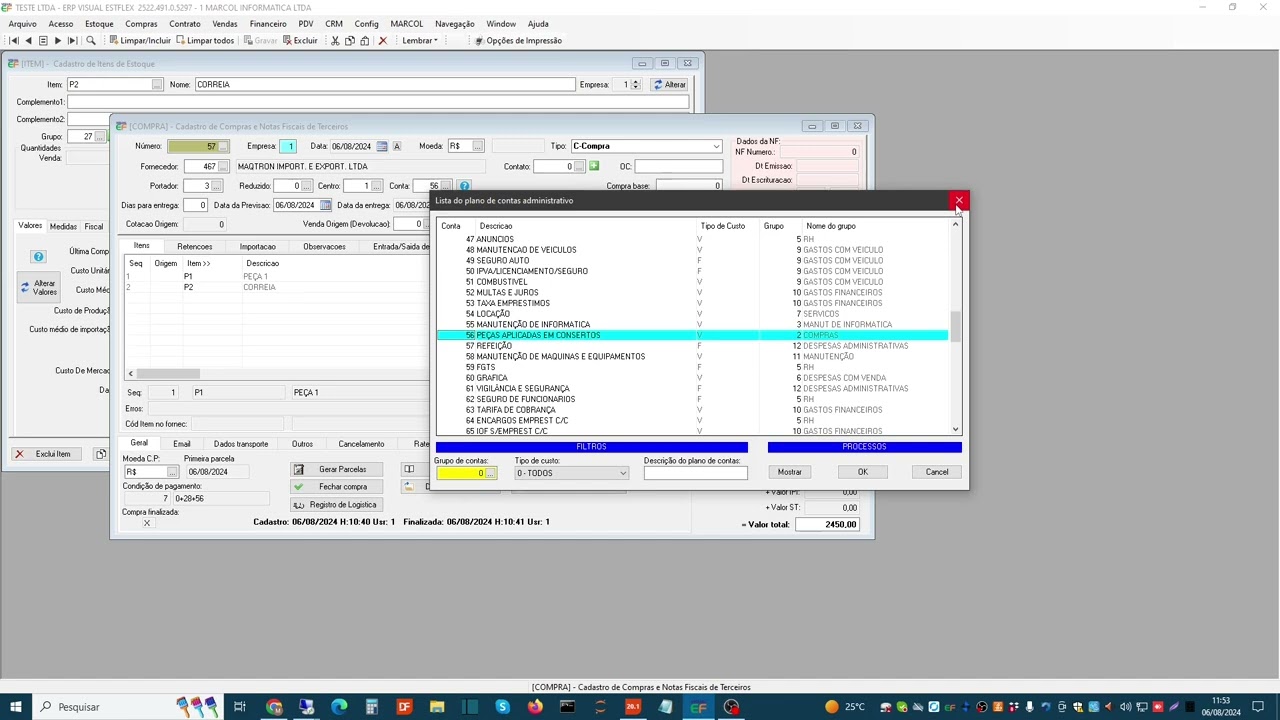
Task: Open Moeda lookup button in COMPRA window
Action: click(x=478, y=147)
